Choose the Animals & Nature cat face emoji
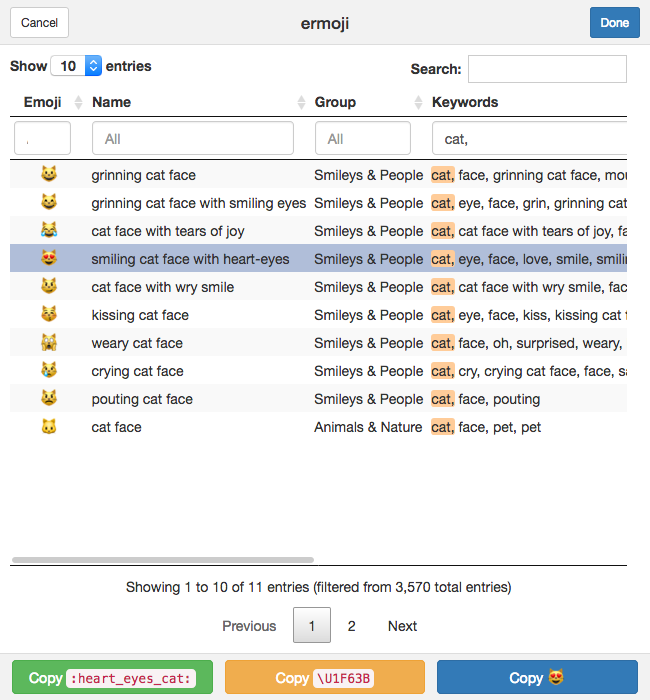The height and width of the screenshot is (700, 650). tap(49, 426)
